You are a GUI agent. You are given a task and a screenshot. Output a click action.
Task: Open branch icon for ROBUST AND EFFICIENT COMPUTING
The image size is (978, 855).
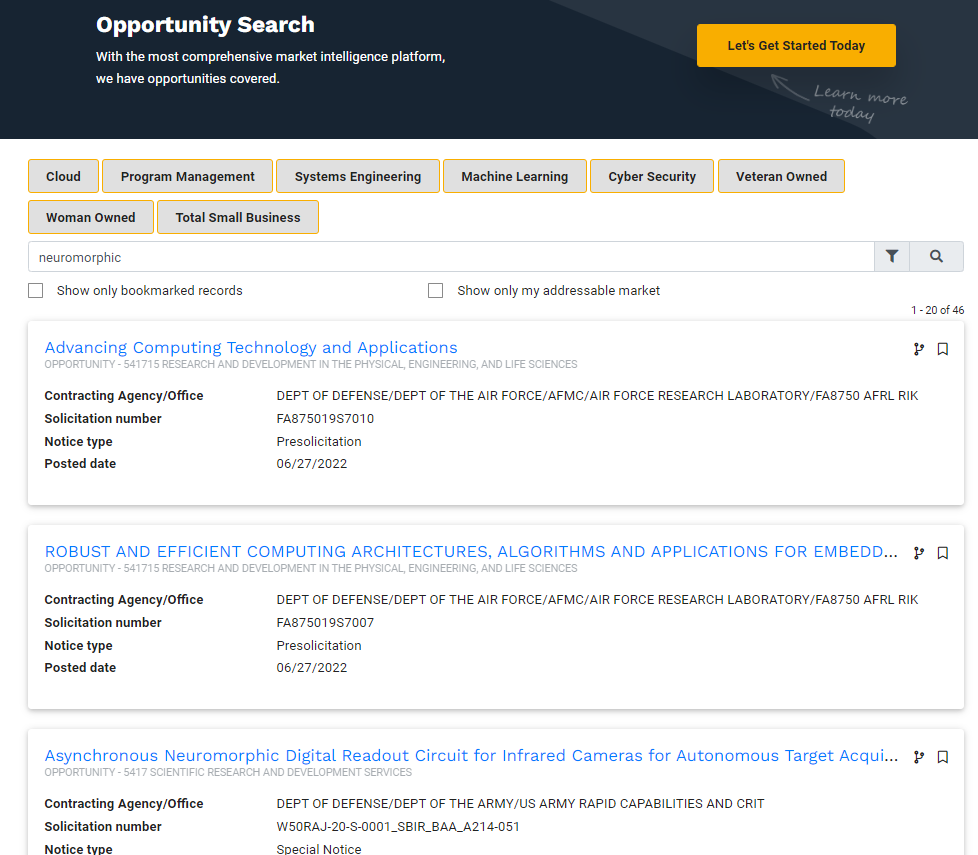(x=919, y=553)
